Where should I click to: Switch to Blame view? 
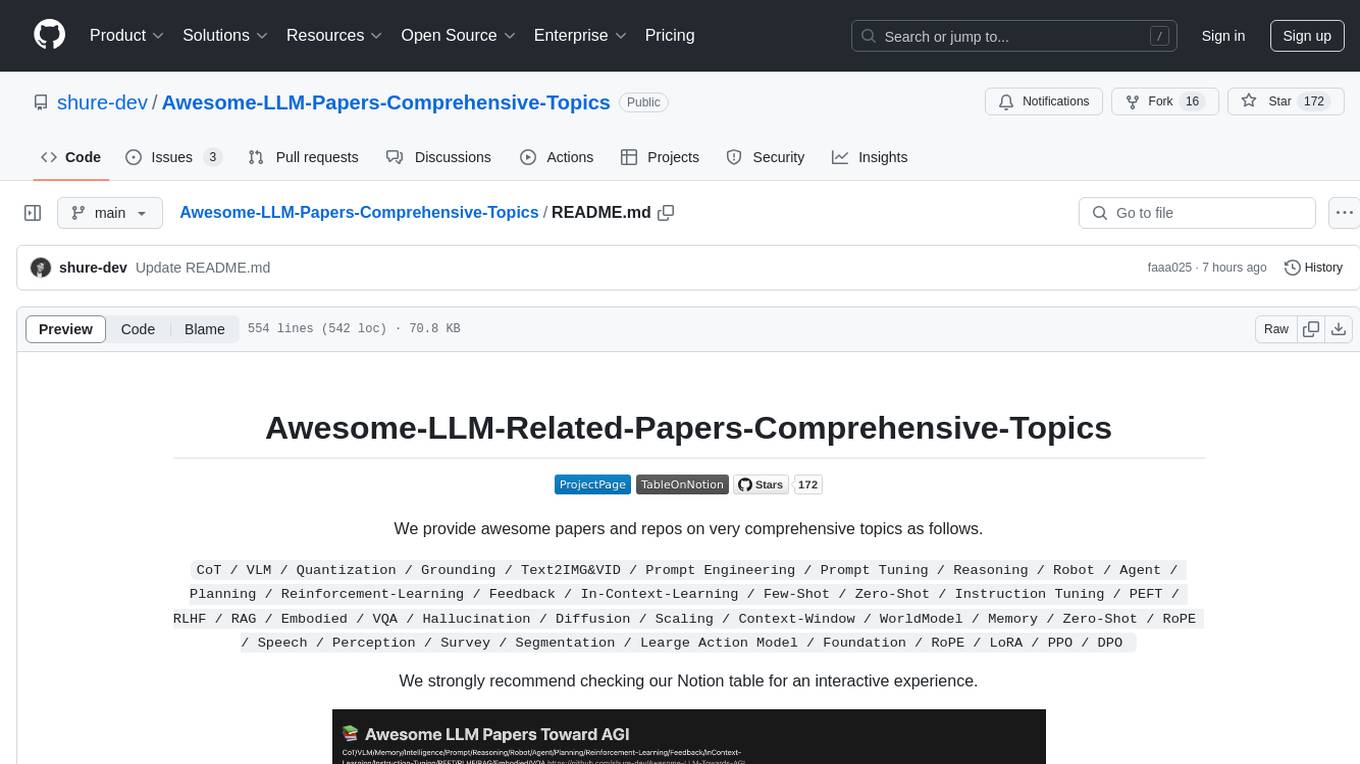tap(204, 329)
